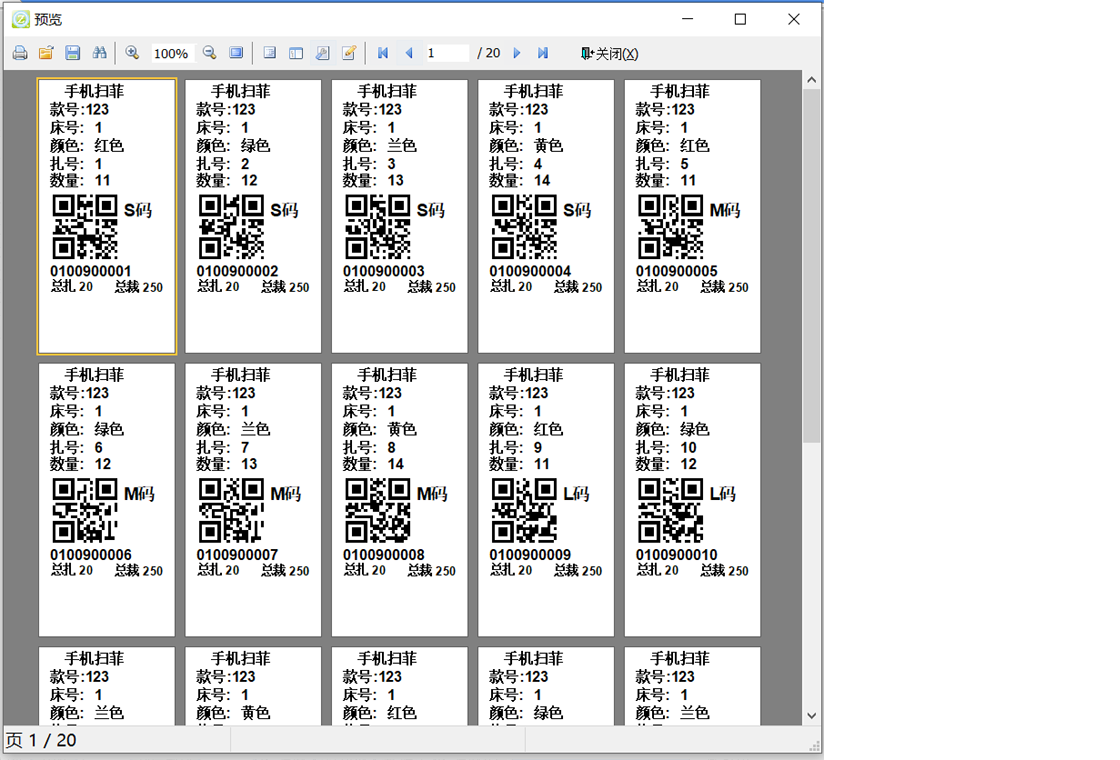
Task: Switch to full screen view icon
Action: coord(236,53)
